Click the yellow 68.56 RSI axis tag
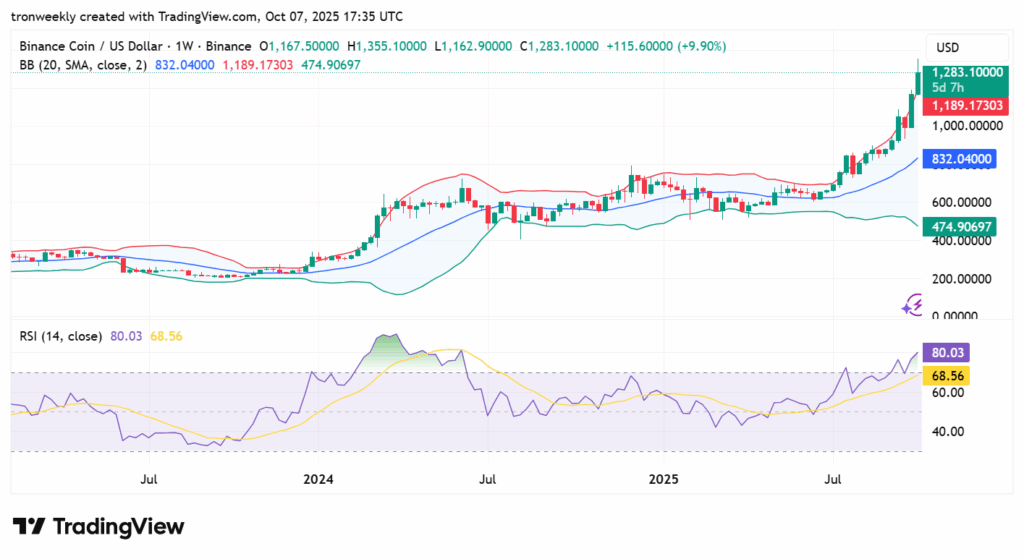The width and height of the screenshot is (1024, 559). click(946, 374)
